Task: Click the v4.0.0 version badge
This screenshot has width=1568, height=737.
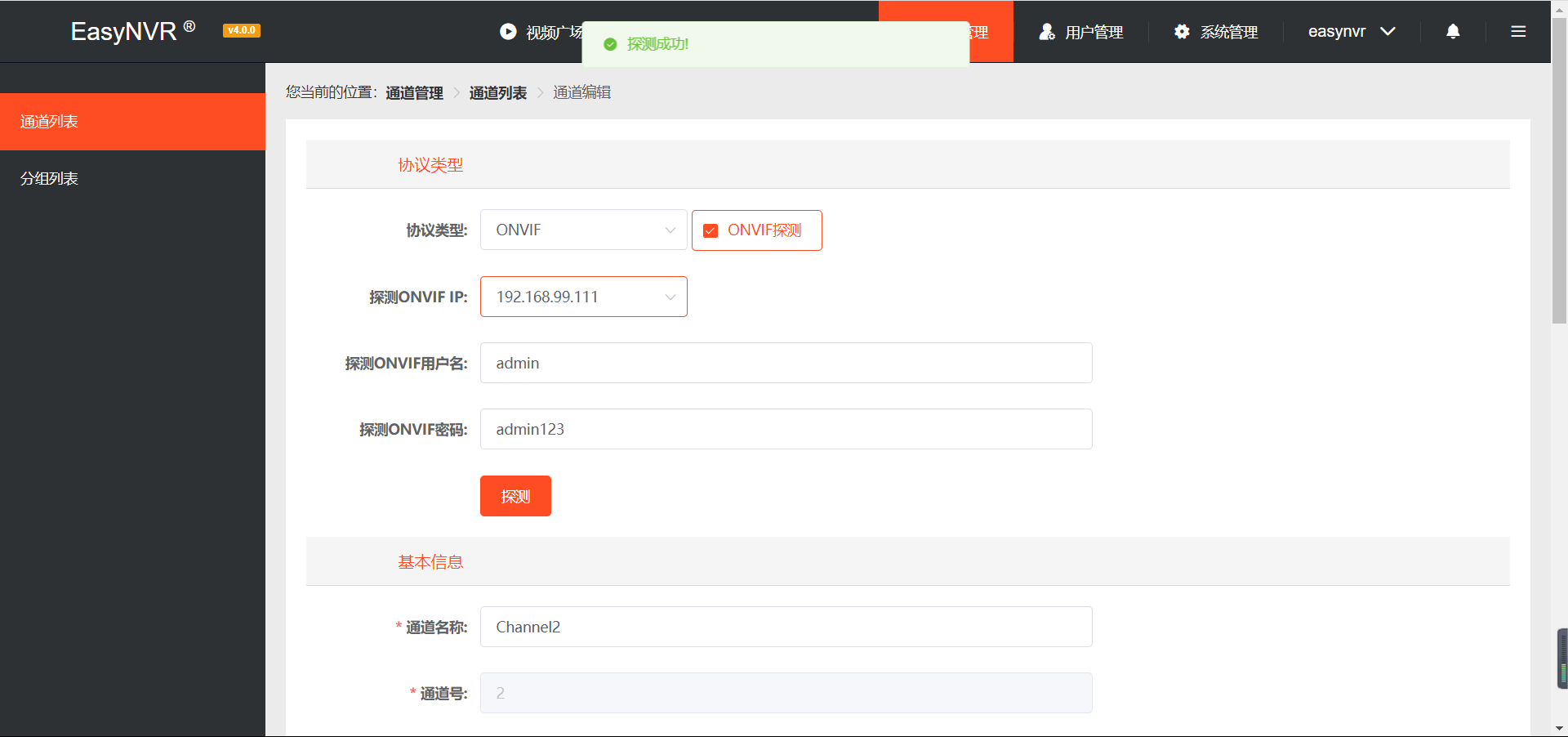Action: click(242, 30)
